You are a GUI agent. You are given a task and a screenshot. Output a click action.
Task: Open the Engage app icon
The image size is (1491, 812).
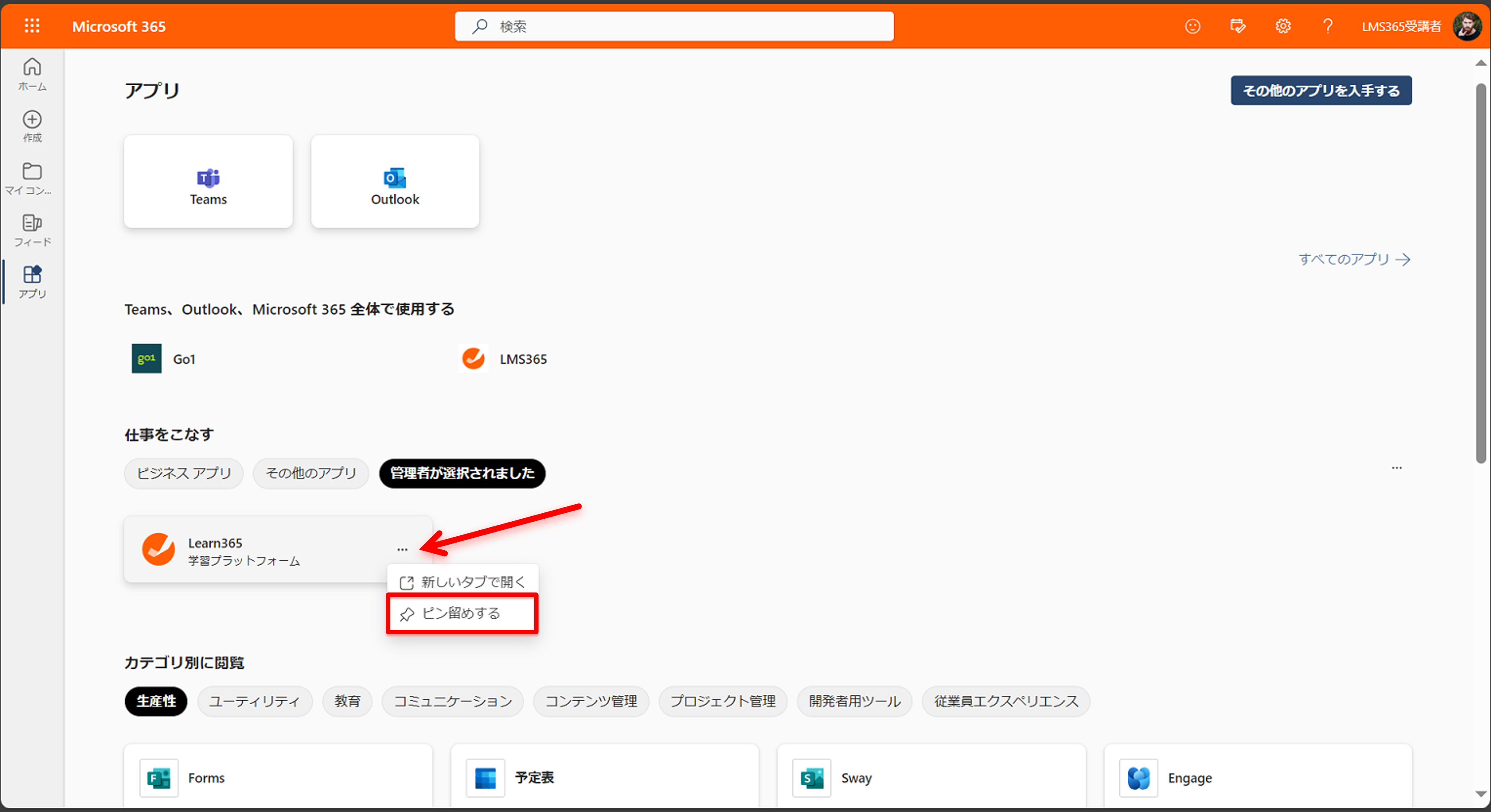(x=1138, y=778)
